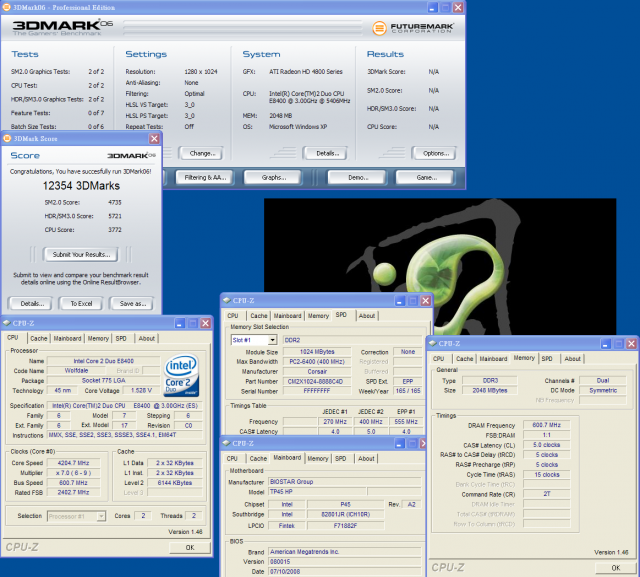This screenshot has width=640, height=577.
Task: Click the DRAM Frequency 600.7 MHz field
Action: click(547, 425)
